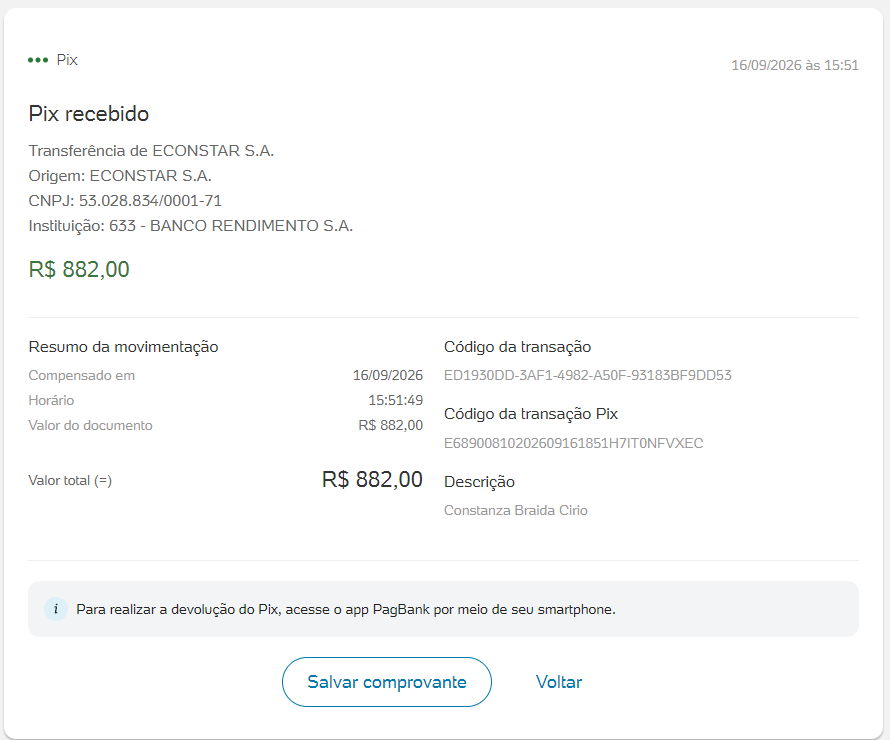Save receipt with Salvar comprovante button
Image resolution: width=890 pixels, height=740 pixels.
pos(387,682)
